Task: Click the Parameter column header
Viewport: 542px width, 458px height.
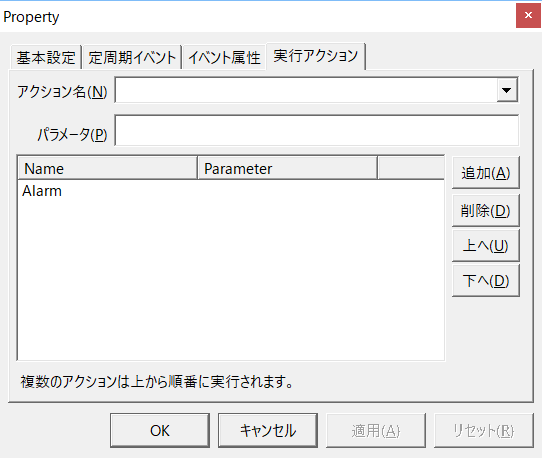Action: point(287,168)
